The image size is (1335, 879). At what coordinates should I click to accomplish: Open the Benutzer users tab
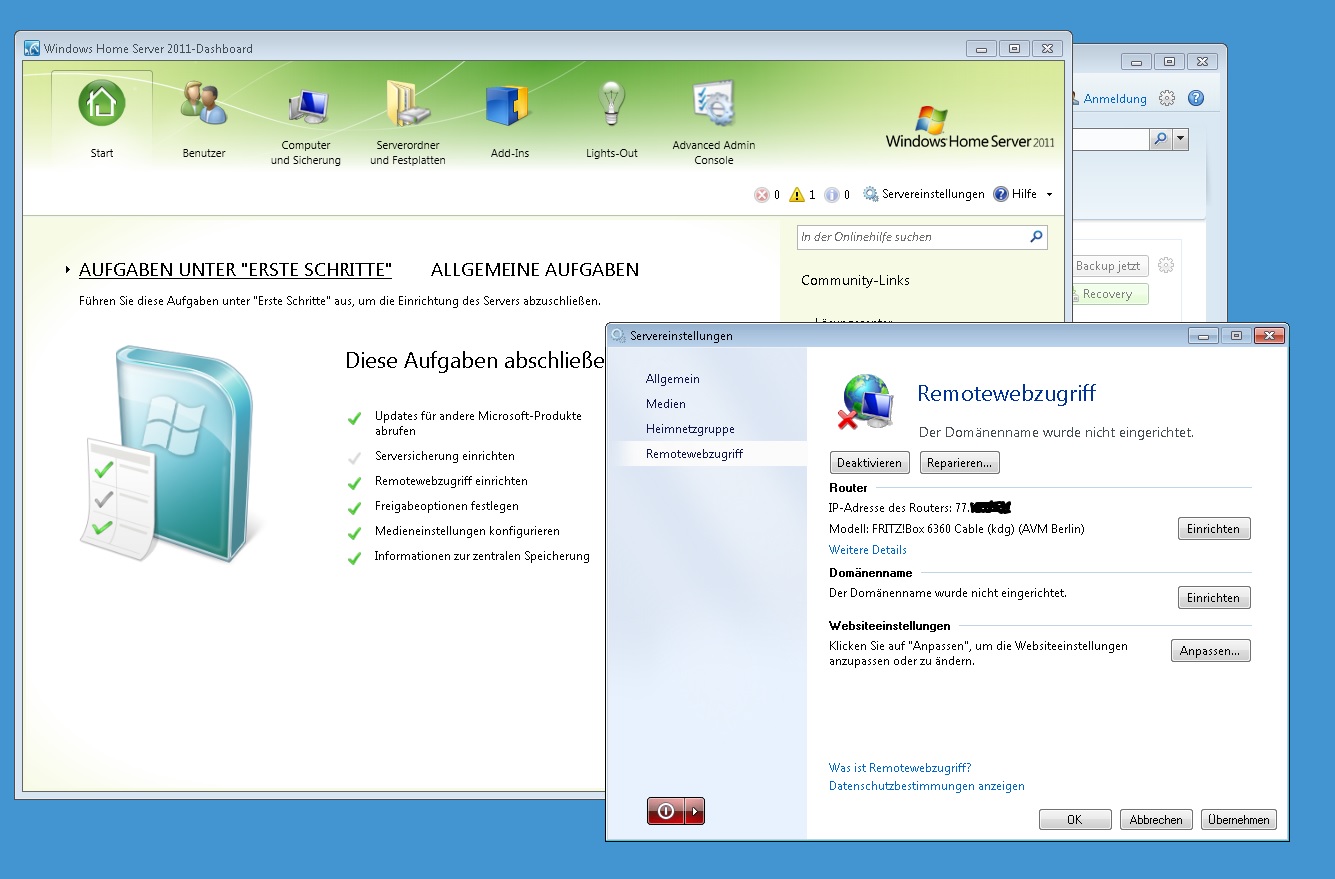pyautogui.click(x=204, y=118)
